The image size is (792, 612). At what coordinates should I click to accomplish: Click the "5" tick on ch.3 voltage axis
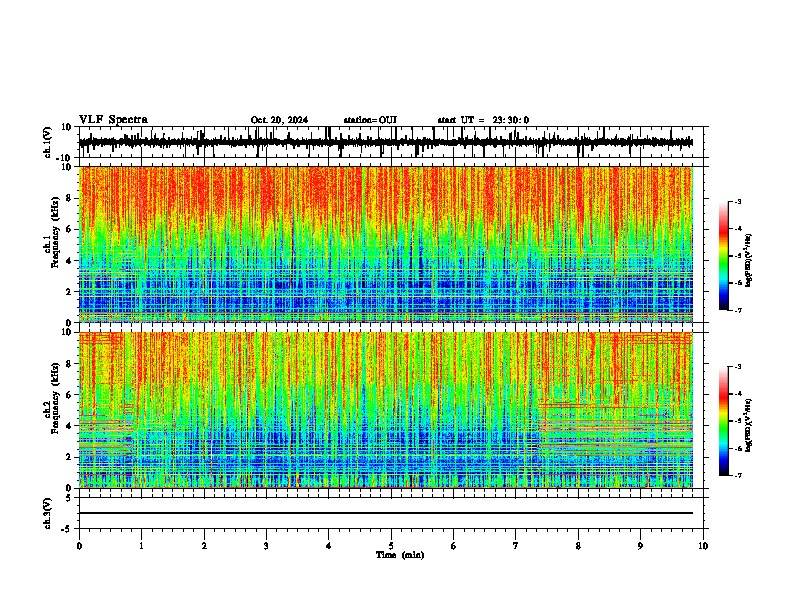70,498
